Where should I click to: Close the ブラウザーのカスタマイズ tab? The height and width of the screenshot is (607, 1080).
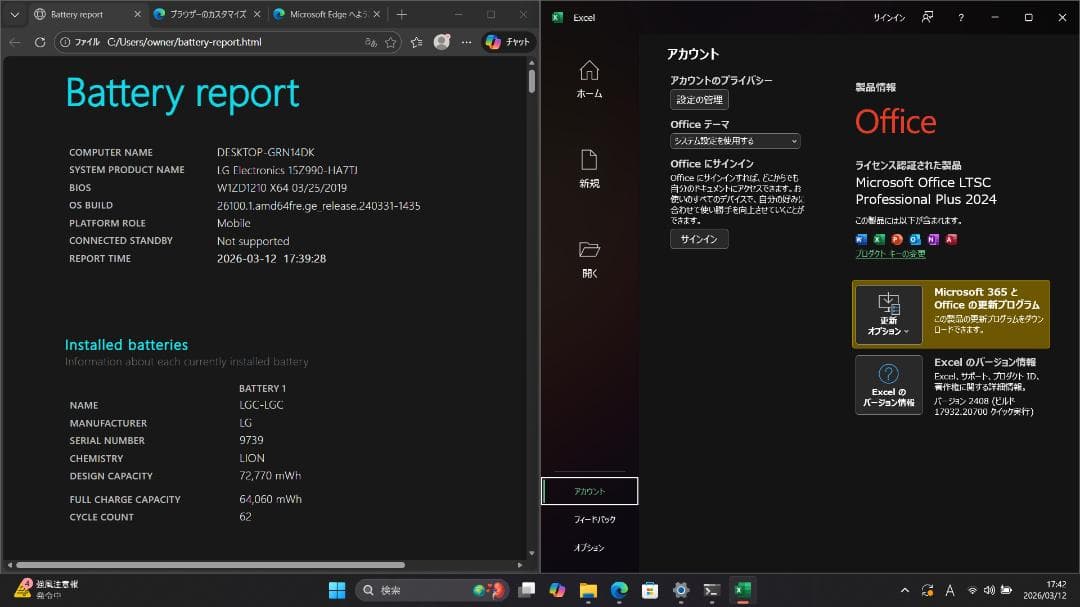click(257, 14)
